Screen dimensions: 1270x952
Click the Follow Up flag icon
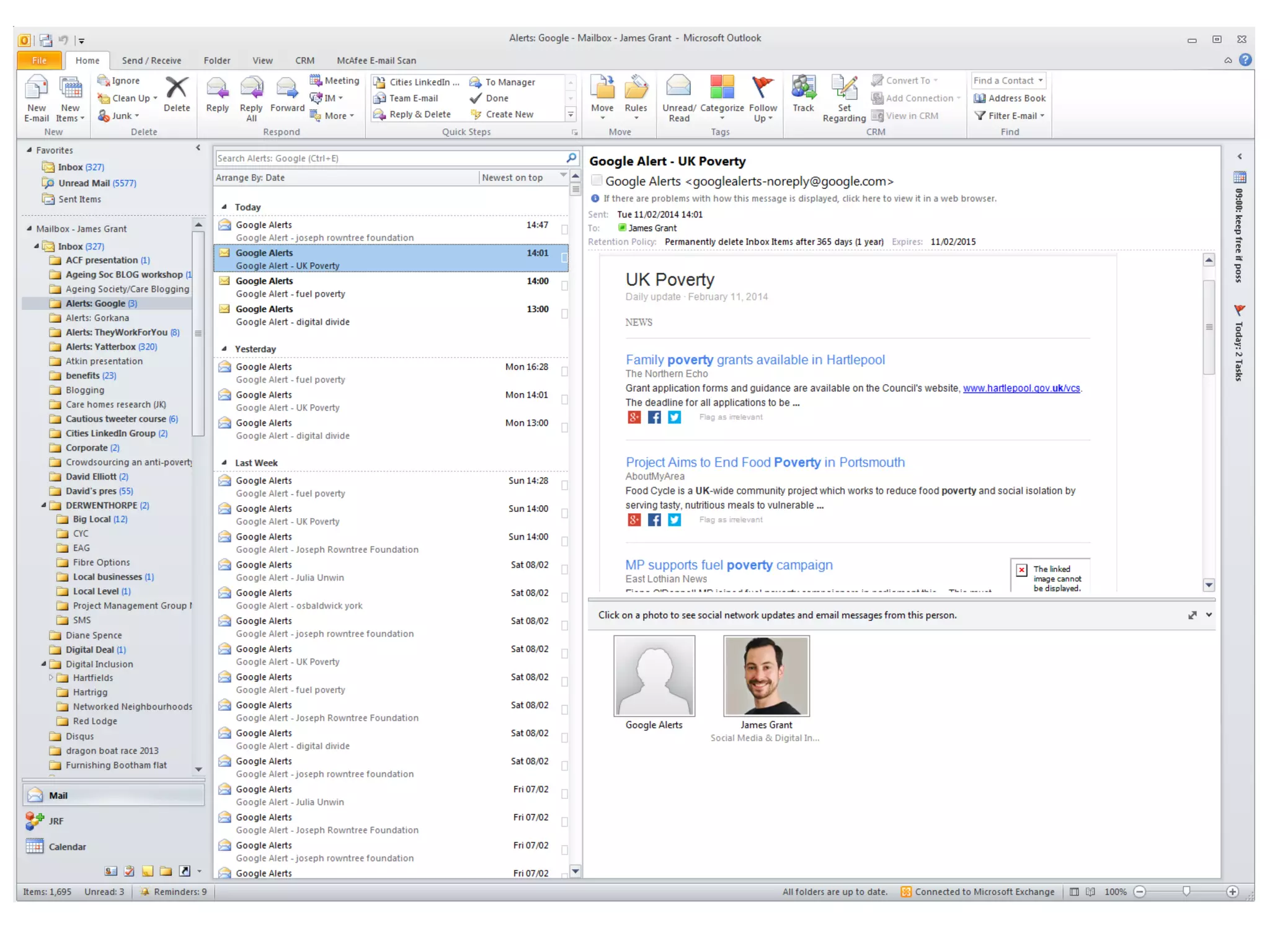762,88
